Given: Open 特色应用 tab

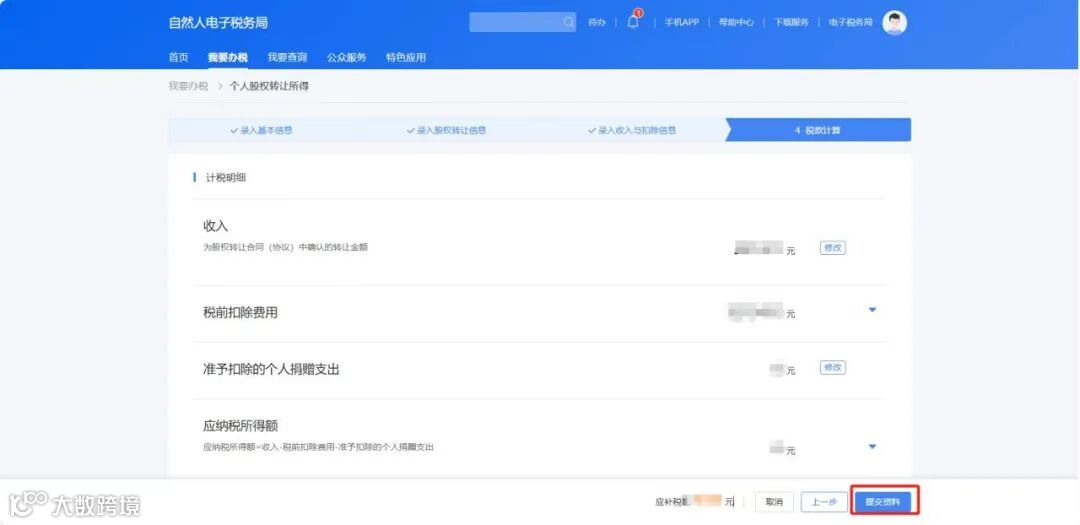Looking at the screenshot, I should (x=406, y=57).
